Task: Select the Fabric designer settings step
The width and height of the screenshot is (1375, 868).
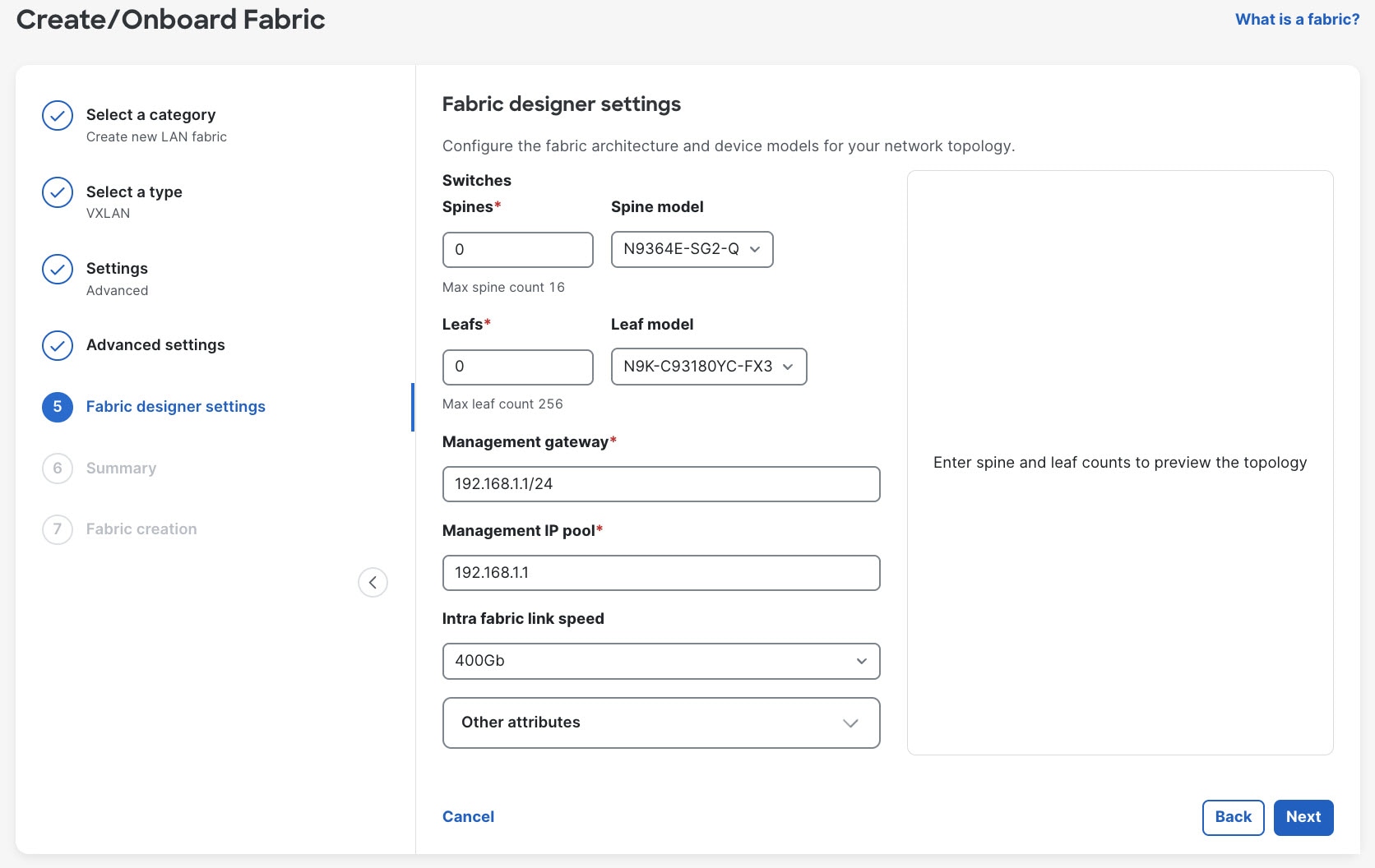Action: 175,407
